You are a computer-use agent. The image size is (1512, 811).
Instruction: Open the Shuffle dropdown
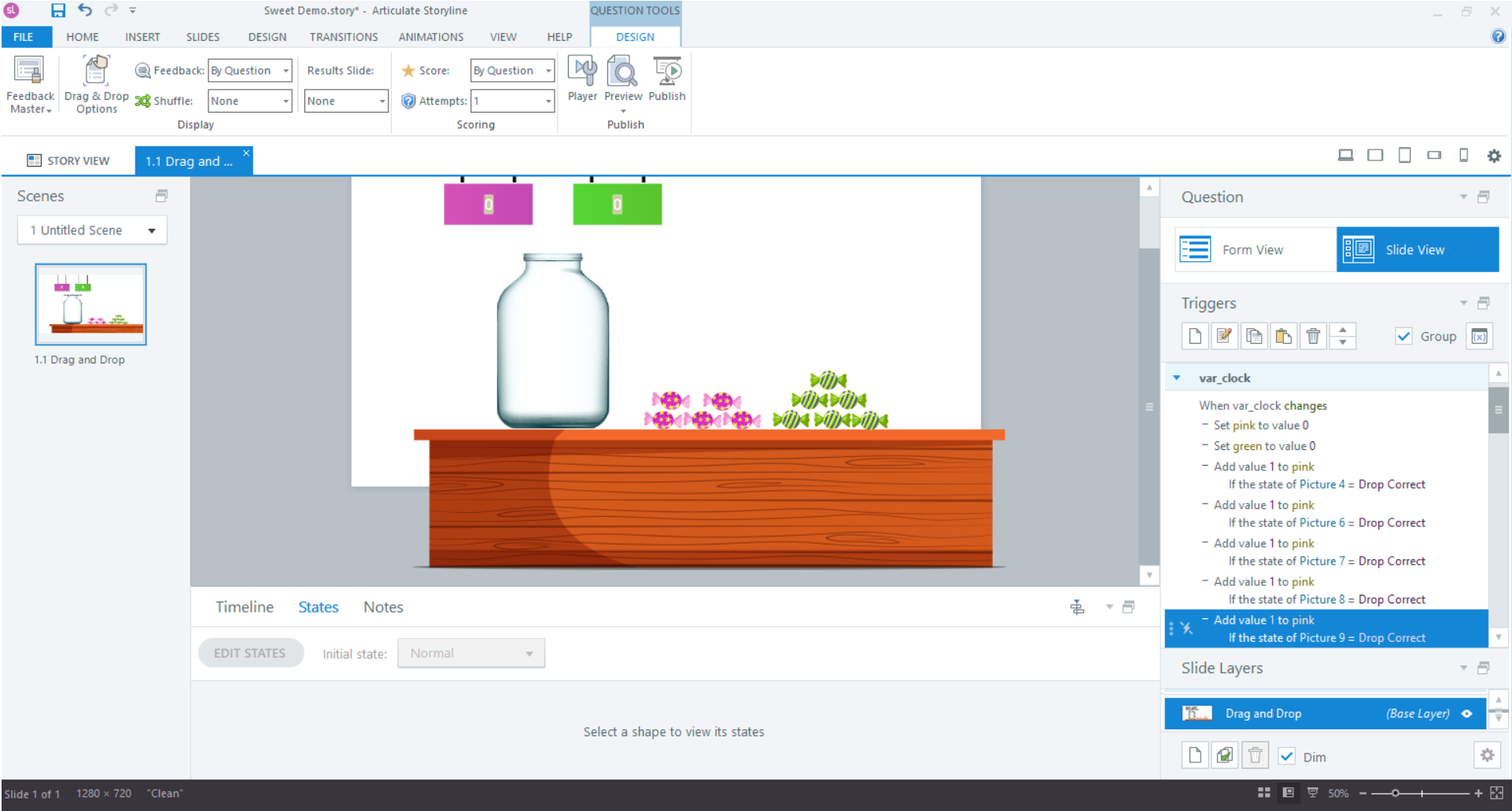(250, 101)
